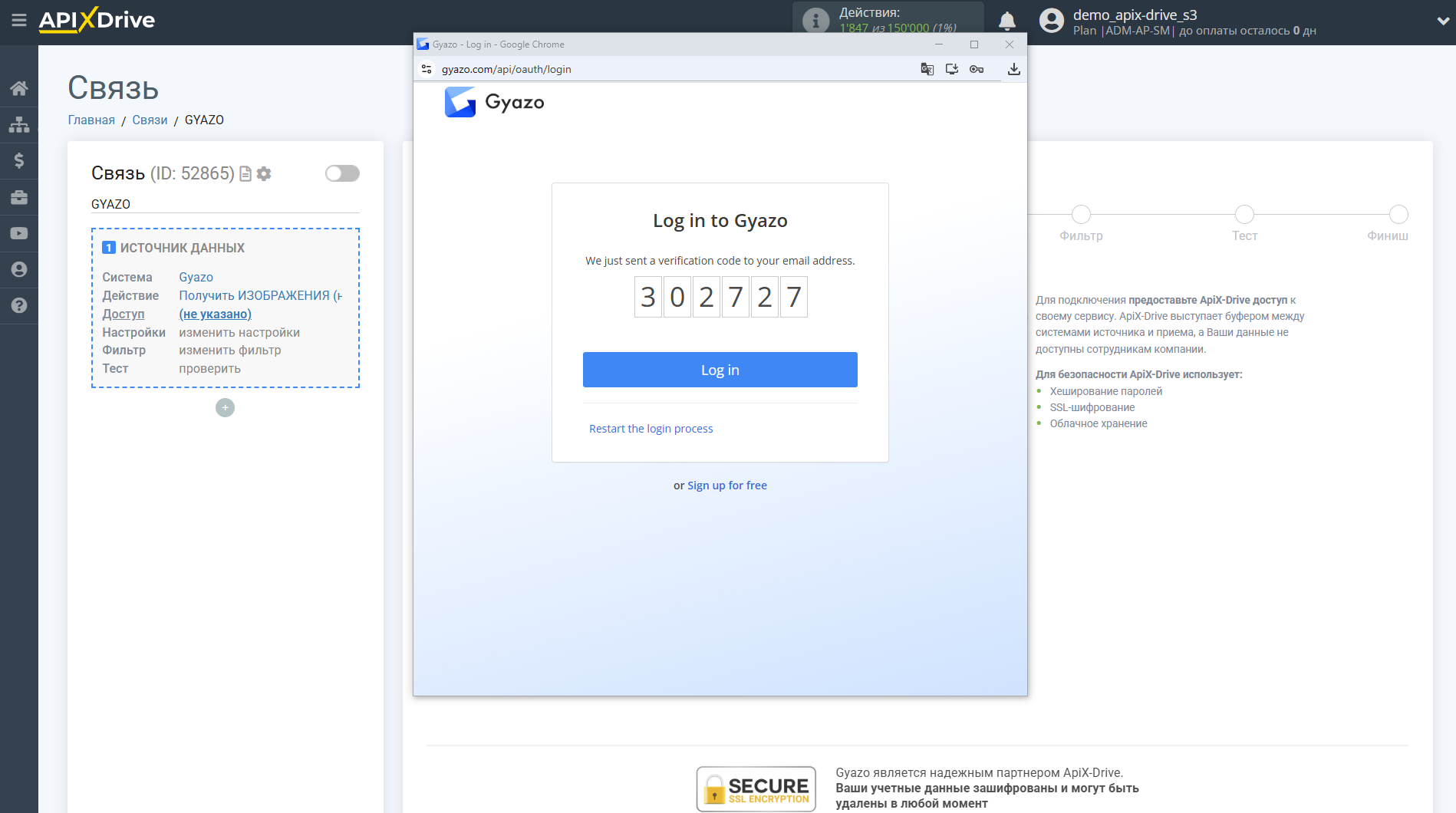The image size is (1456, 813).
Task: Click the notification bell
Action: point(1007,20)
